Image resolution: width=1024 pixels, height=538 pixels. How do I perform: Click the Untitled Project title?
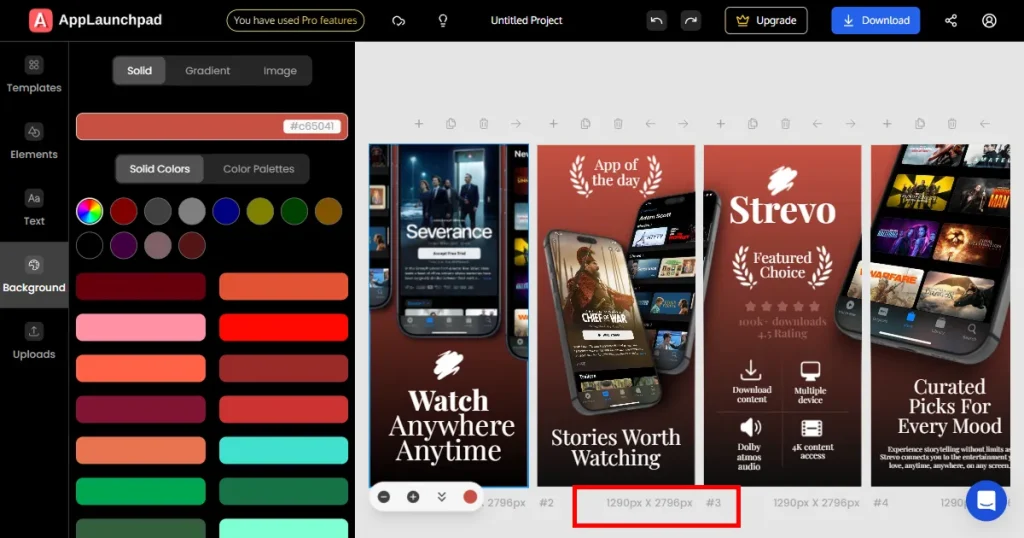[x=526, y=20]
